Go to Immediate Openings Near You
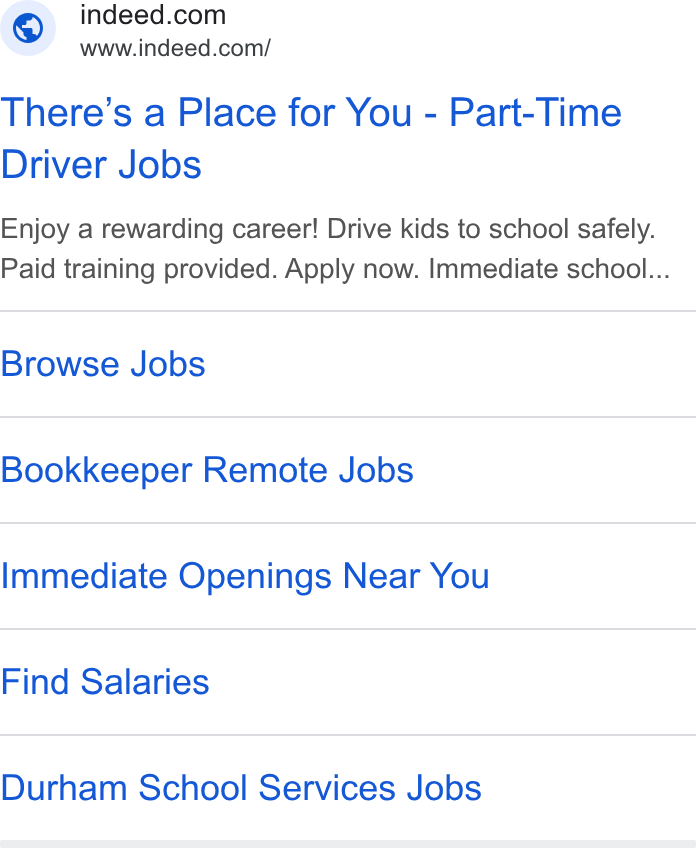The height and width of the screenshot is (848, 696). [245, 576]
